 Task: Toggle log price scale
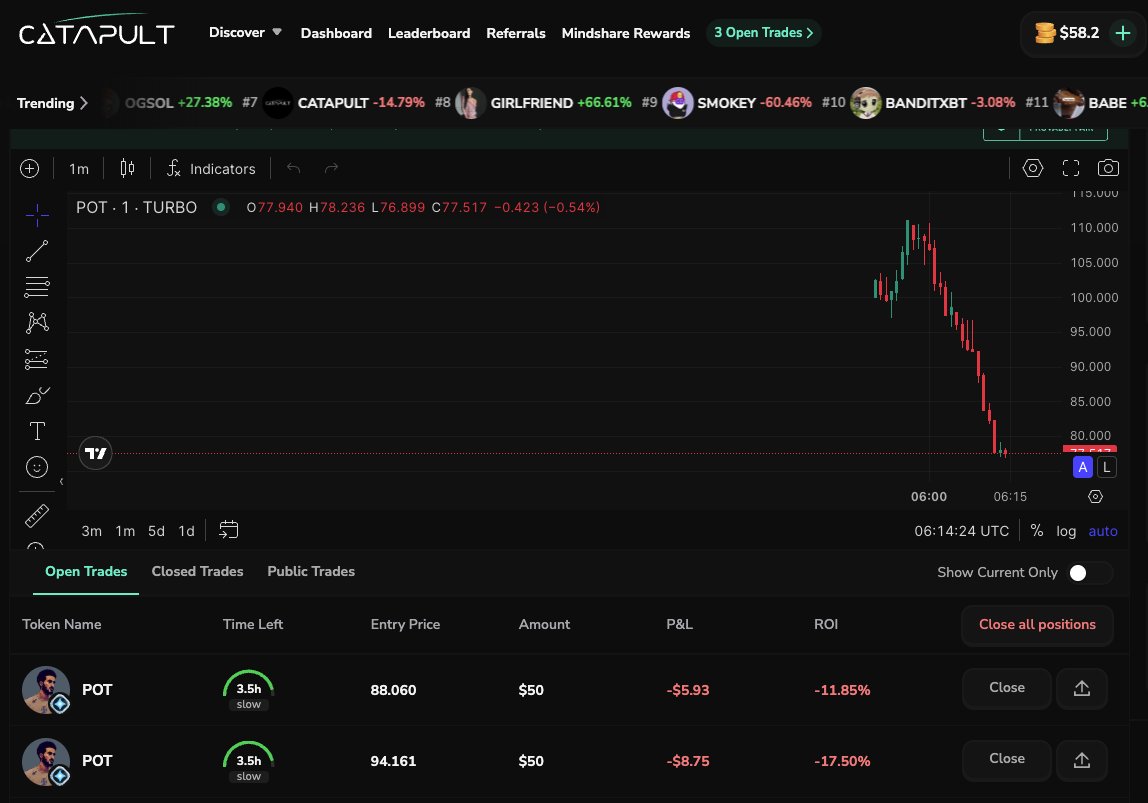point(1066,531)
